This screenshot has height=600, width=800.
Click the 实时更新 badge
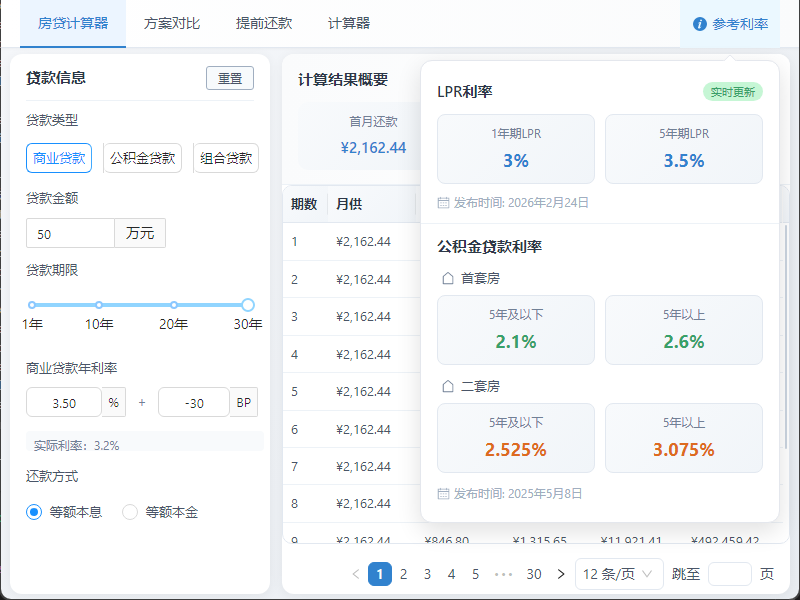pyautogui.click(x=732, y=92)
